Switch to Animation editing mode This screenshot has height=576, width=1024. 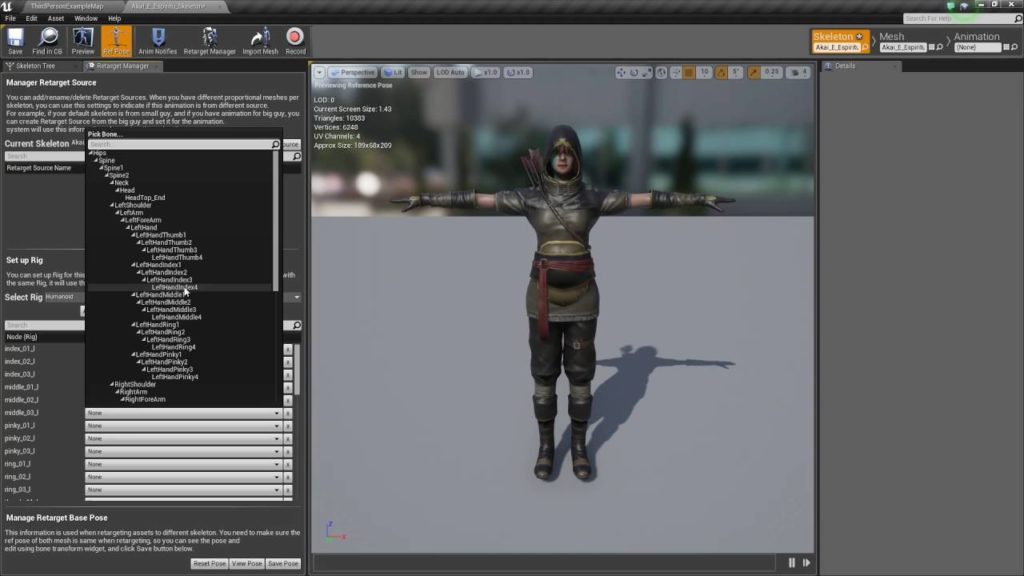(x=976, y=37)
